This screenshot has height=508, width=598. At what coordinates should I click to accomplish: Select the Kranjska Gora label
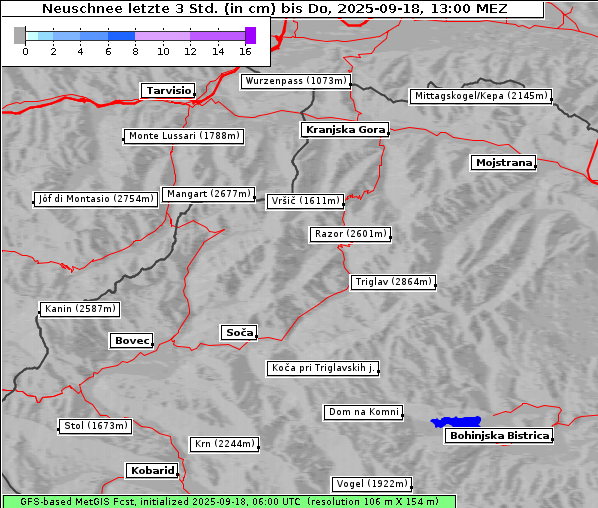pos(345,130)
